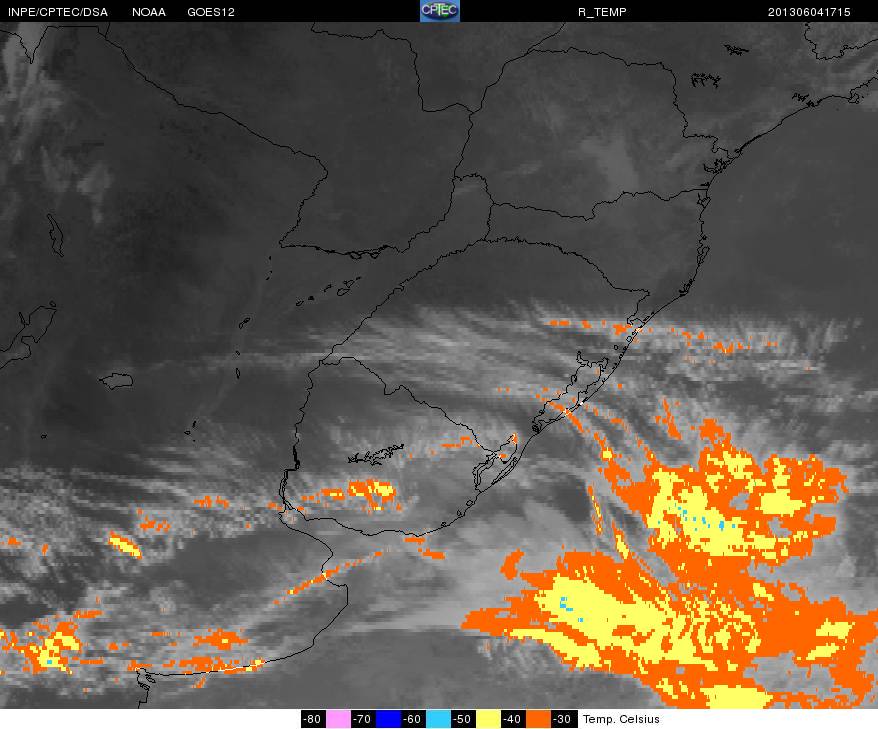Select the -30 legend value

tap(563, 719)
